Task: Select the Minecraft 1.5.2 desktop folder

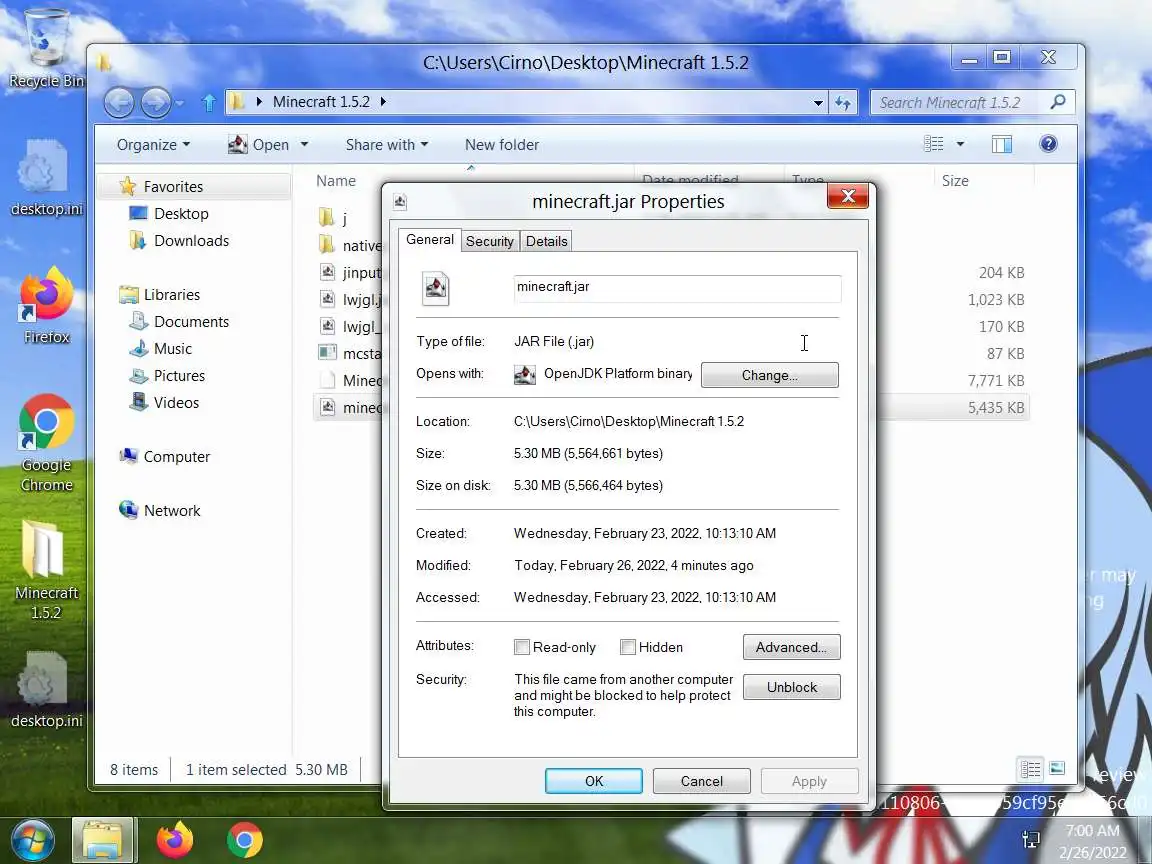Action: click(46, 569)
